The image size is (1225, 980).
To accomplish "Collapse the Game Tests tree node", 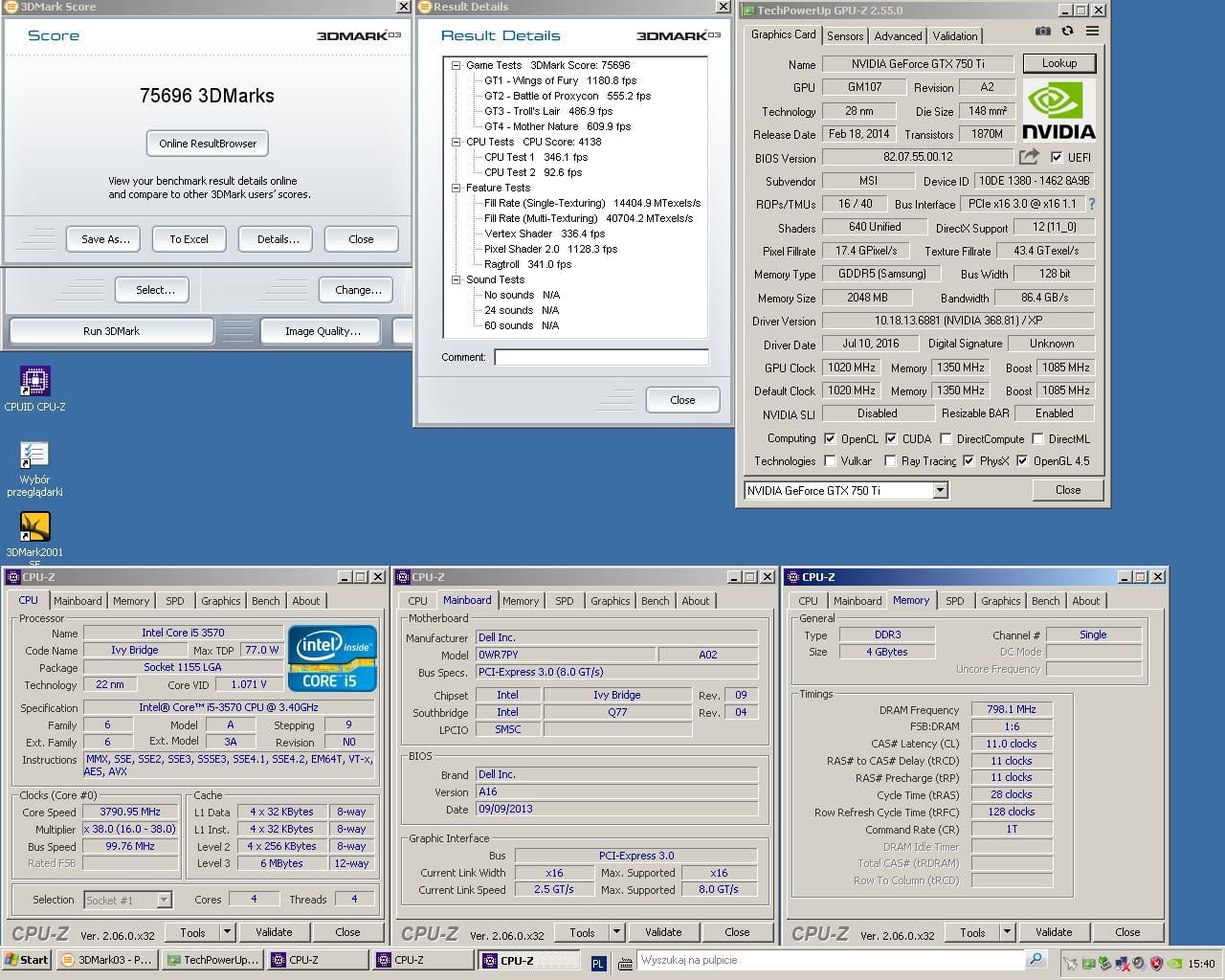I will 457,66.
